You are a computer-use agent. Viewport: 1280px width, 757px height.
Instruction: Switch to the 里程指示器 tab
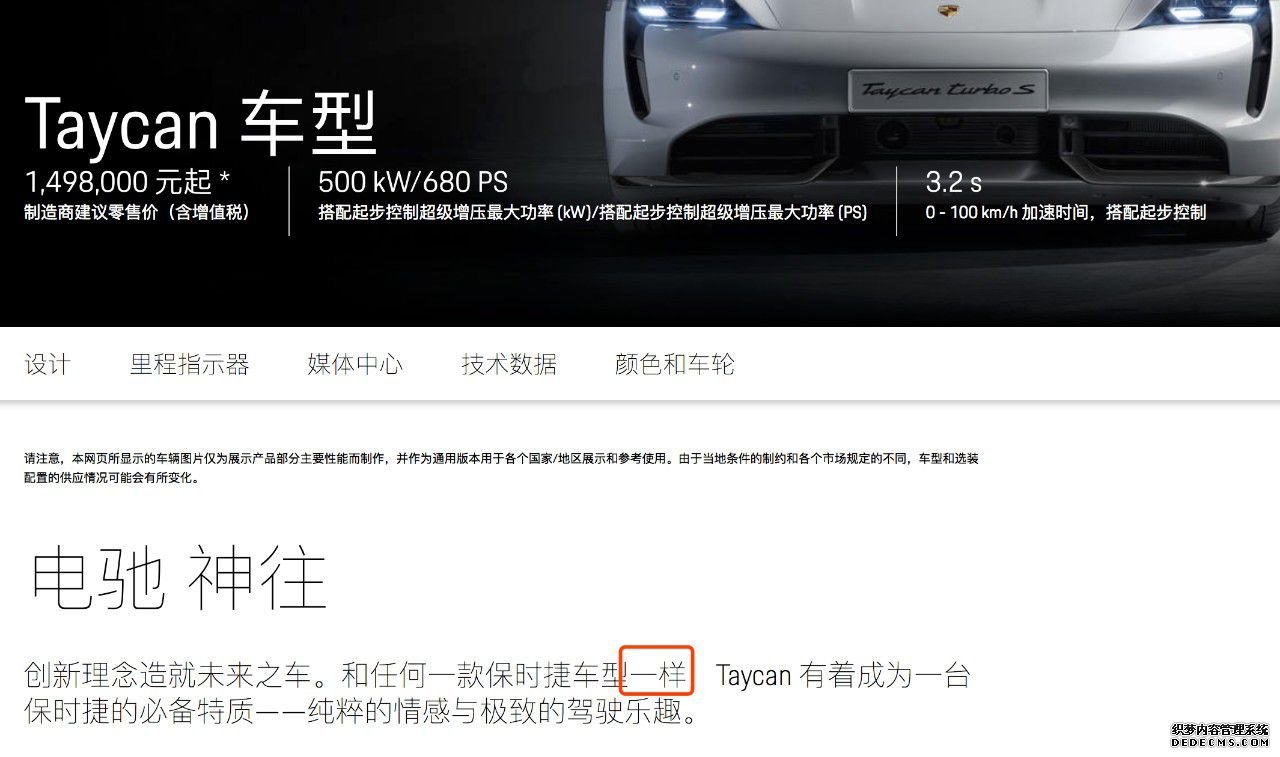(x=189, y=364)
